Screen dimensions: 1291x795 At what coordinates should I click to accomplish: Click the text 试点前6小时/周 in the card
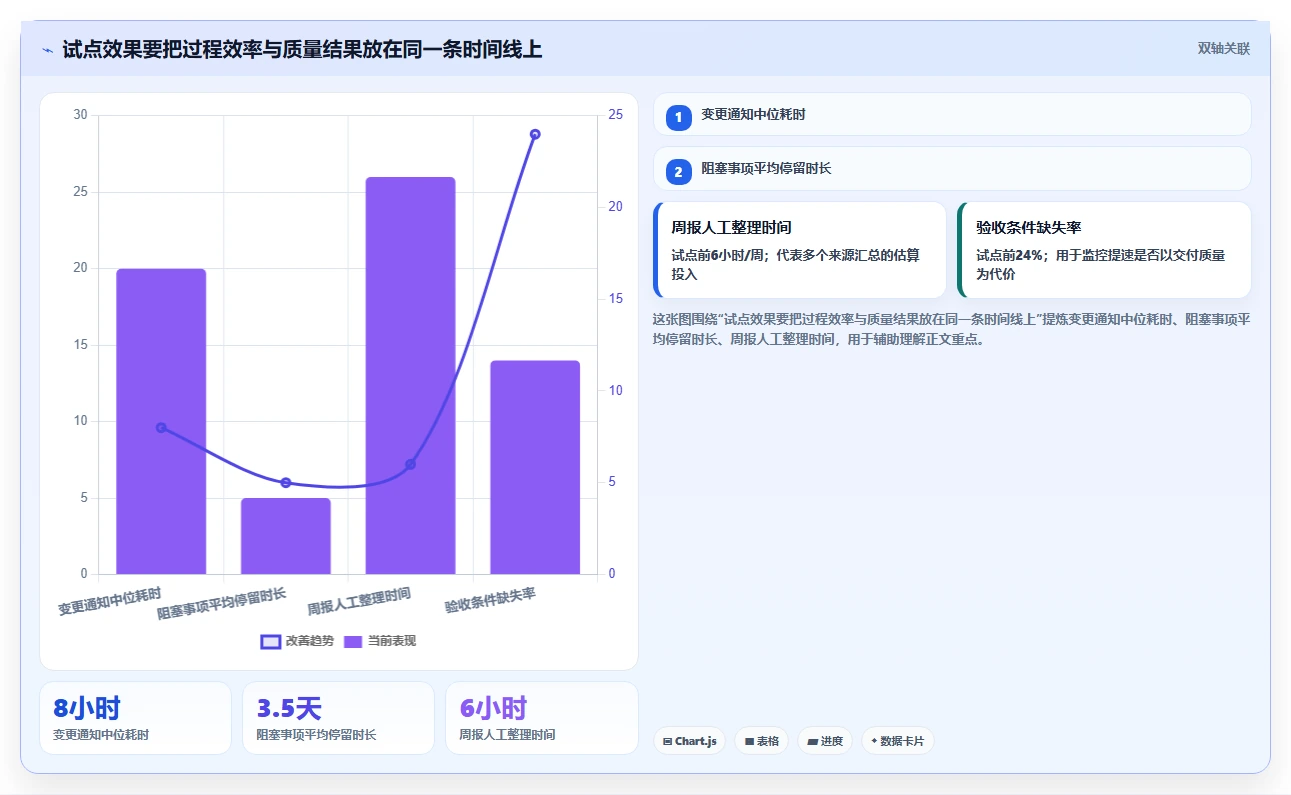pos(719,255)
